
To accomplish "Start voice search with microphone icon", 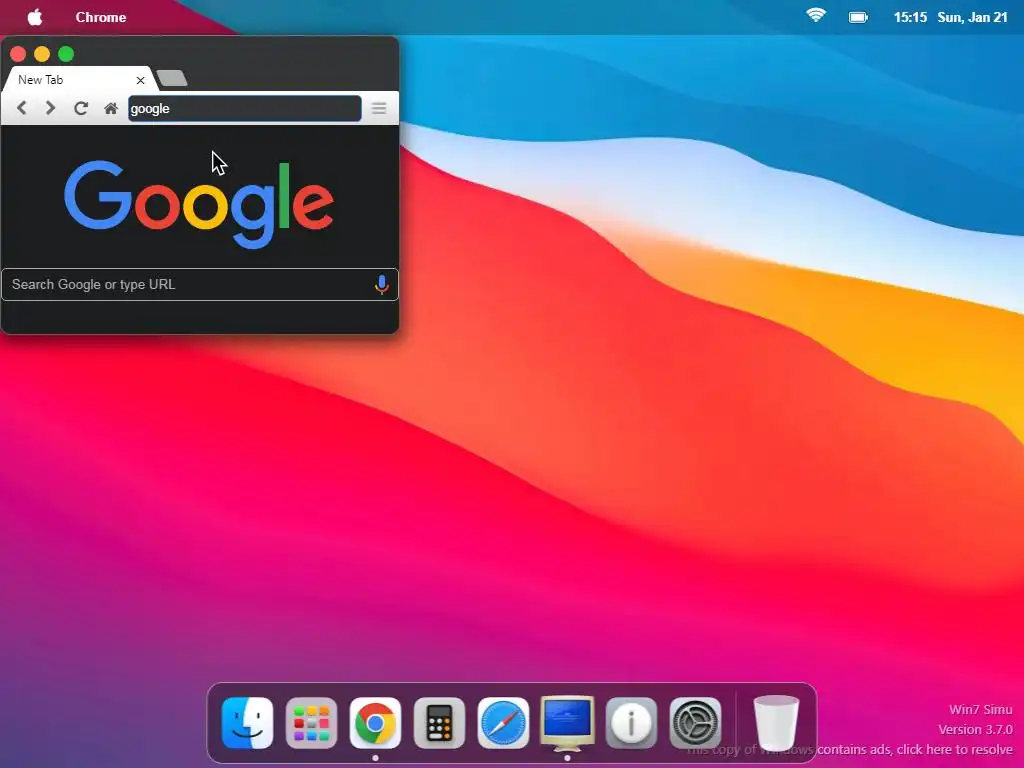I will click(382, 285).
